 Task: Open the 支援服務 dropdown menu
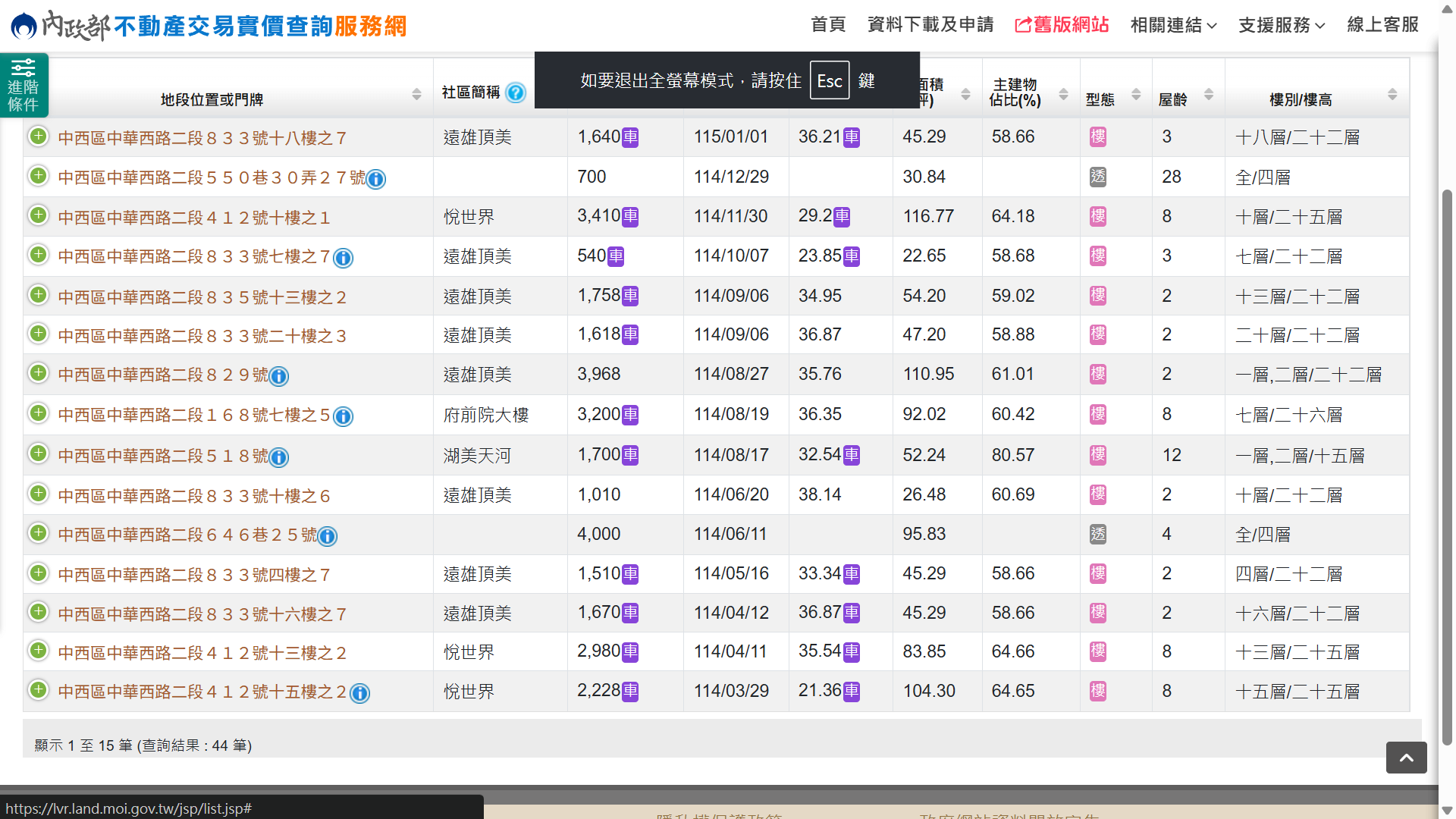tap(1282, 25)
